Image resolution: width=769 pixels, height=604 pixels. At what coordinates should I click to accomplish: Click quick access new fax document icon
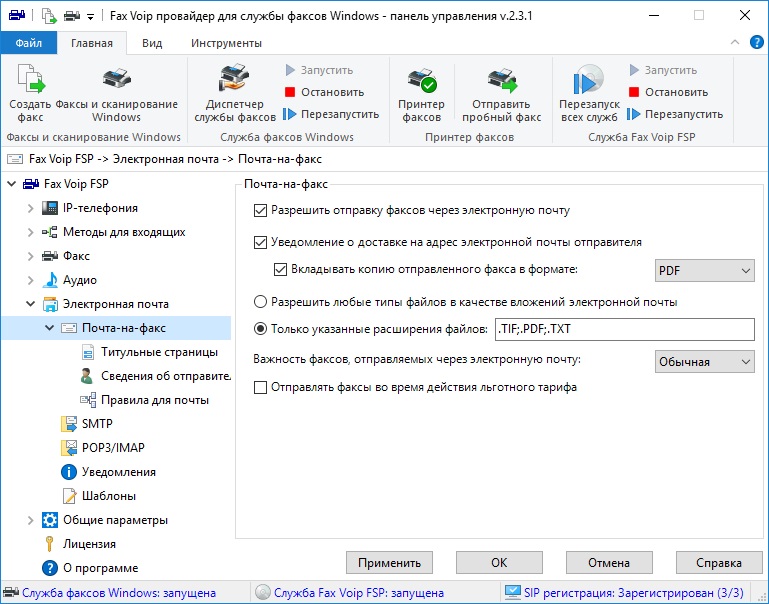pos(49,16)
